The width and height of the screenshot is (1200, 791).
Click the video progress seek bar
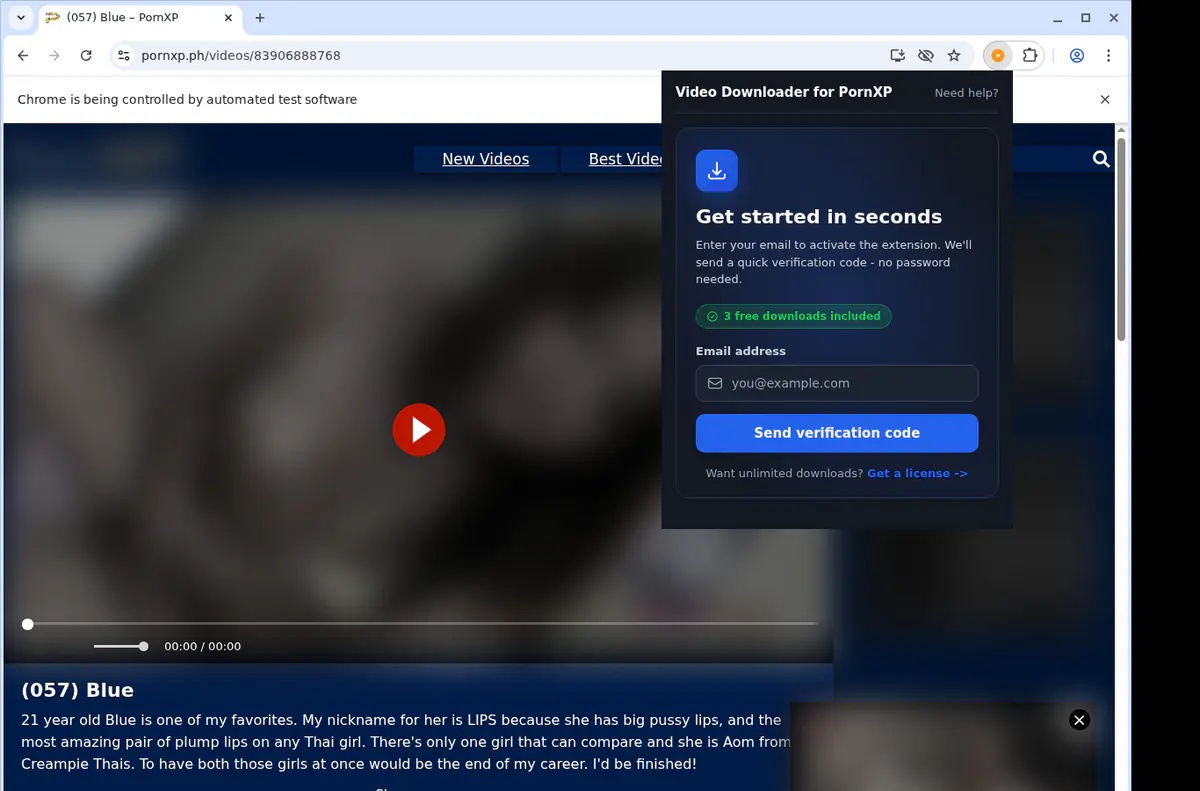coord(420,624)
